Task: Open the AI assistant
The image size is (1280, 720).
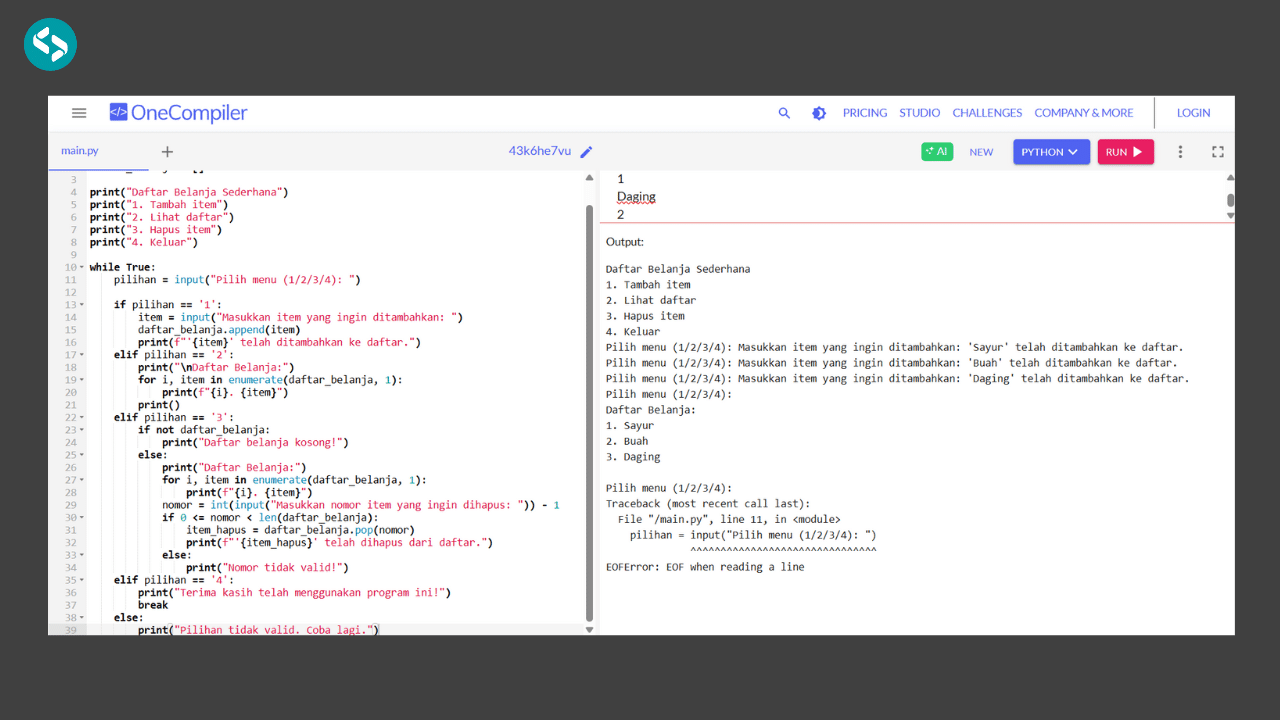Action: coord(936,151)
